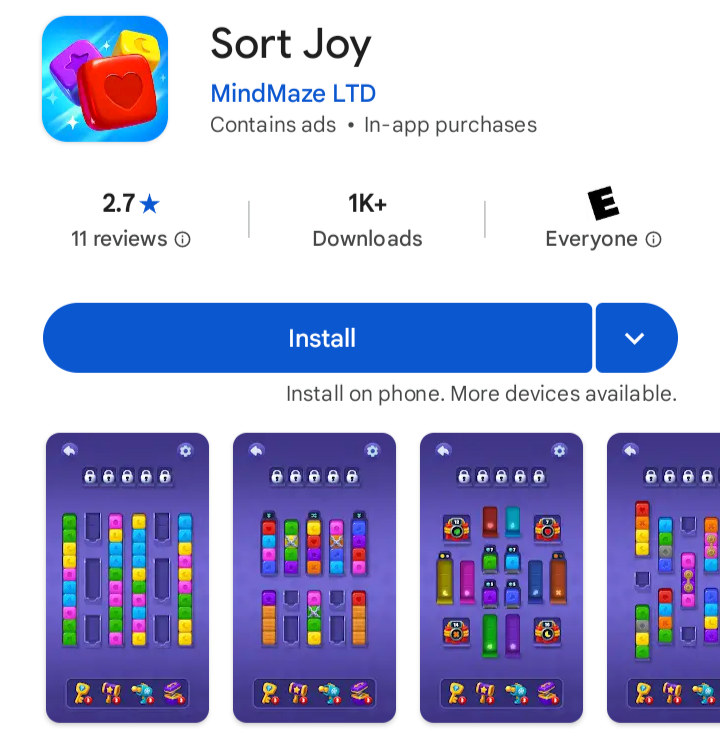The height and width of the screenshot is (745, 720).
Task: Expand the install options dropdown arrow
Action: [636, 338]
